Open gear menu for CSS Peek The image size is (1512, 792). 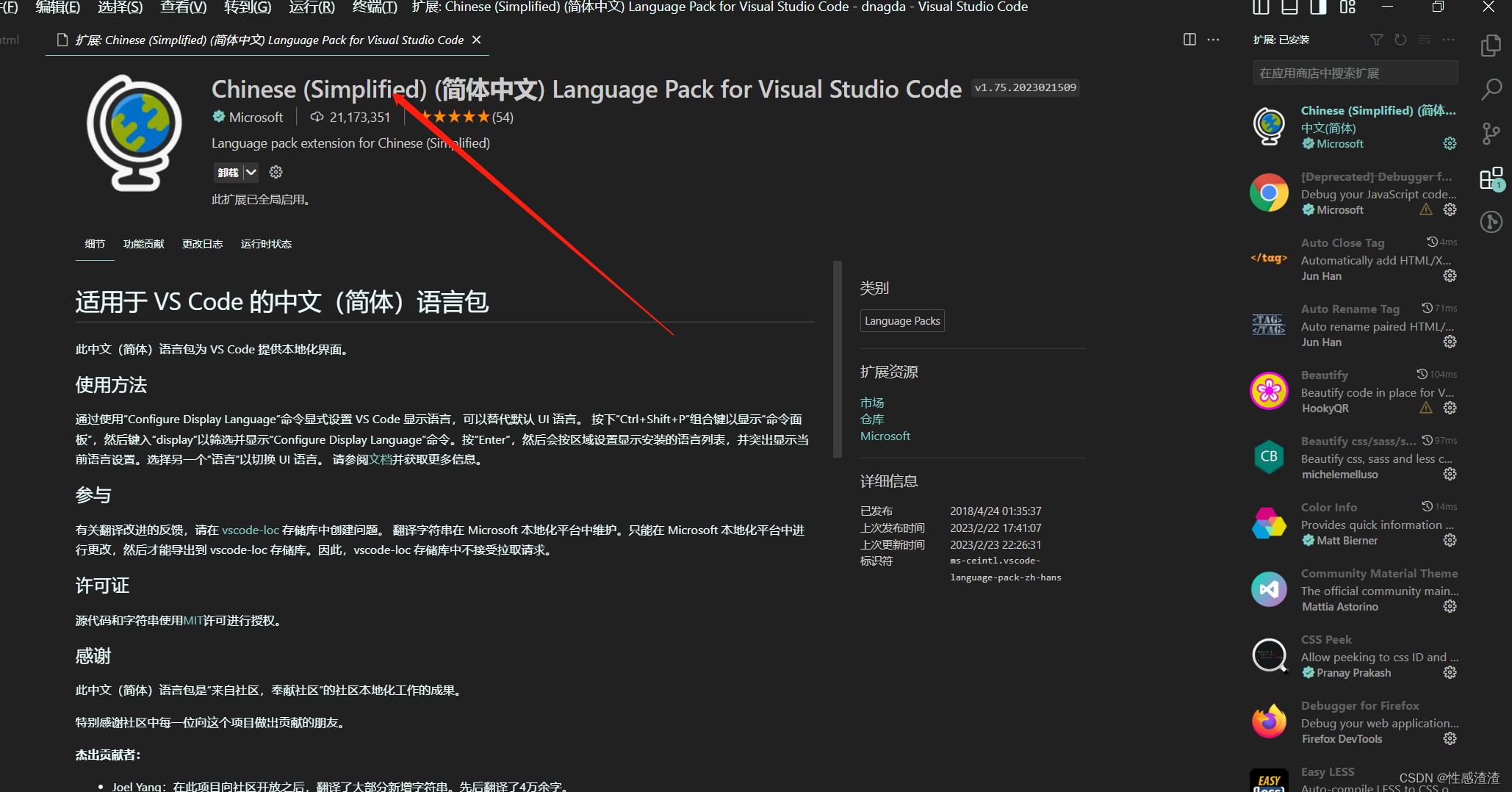tap(1450, 672)
